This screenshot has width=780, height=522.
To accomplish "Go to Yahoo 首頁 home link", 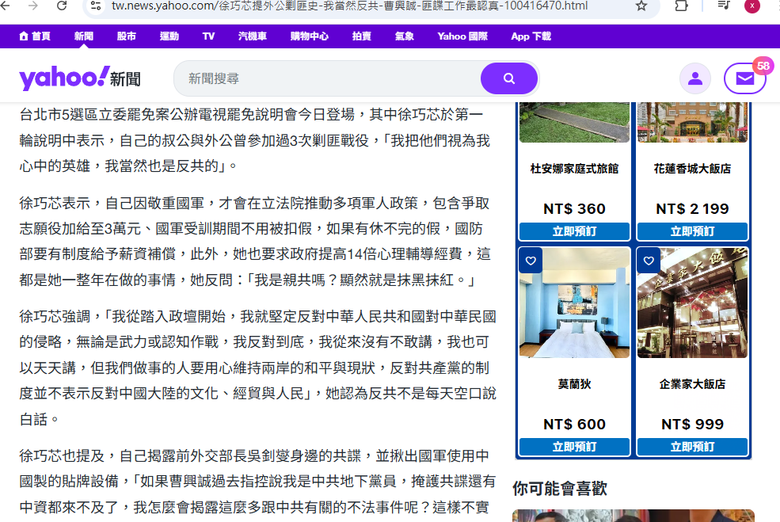I will [34, 36].
